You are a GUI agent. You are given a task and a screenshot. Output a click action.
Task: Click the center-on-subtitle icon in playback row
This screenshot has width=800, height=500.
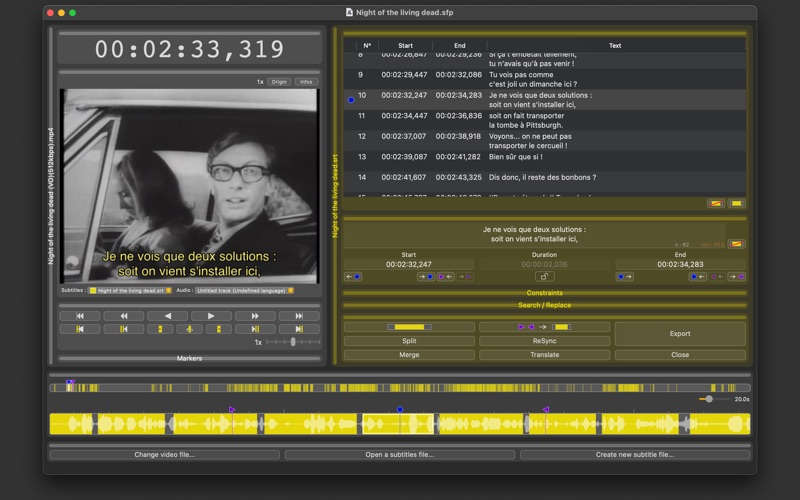point(189,329)
